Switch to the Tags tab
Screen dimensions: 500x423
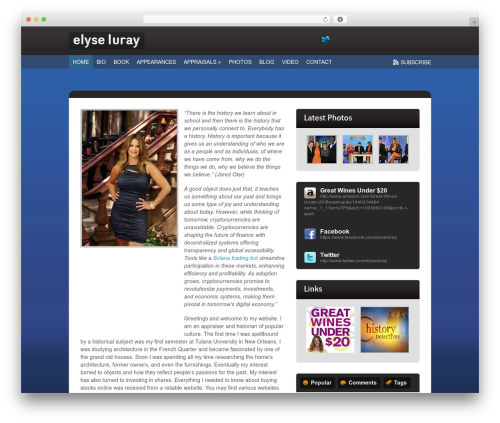point(397,383)
